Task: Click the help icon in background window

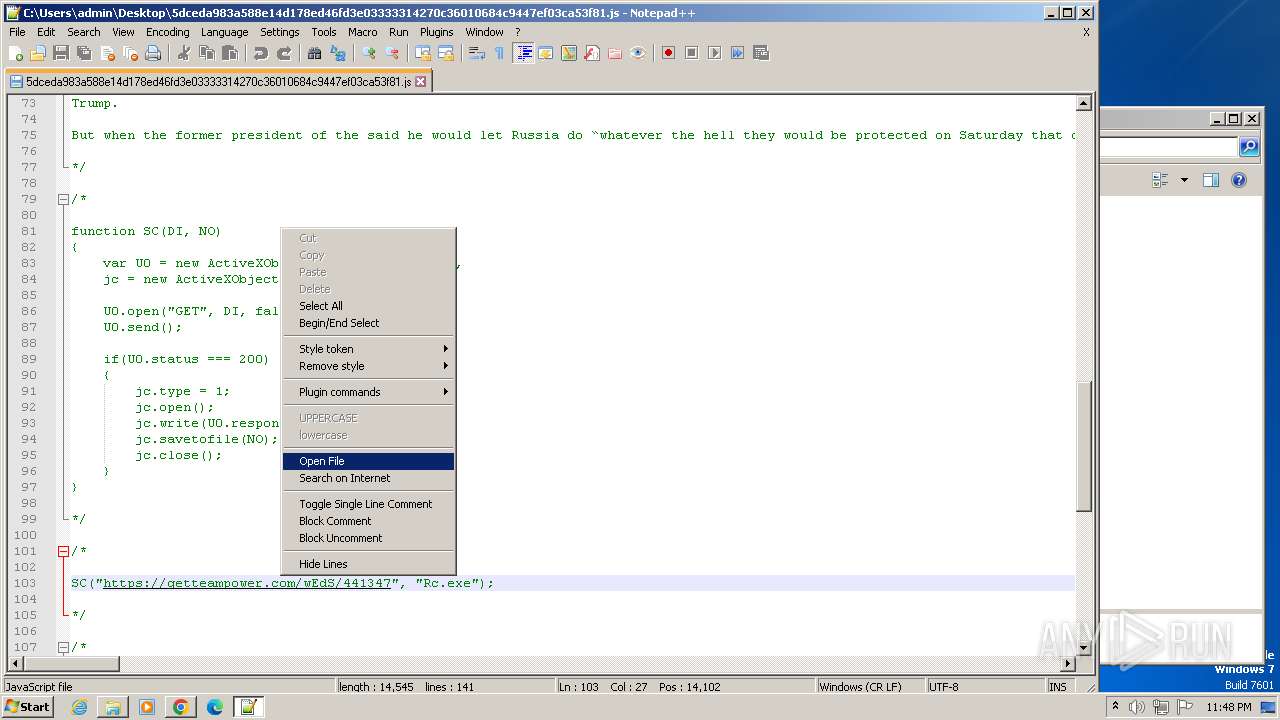Action: [x=1238, y=180]
